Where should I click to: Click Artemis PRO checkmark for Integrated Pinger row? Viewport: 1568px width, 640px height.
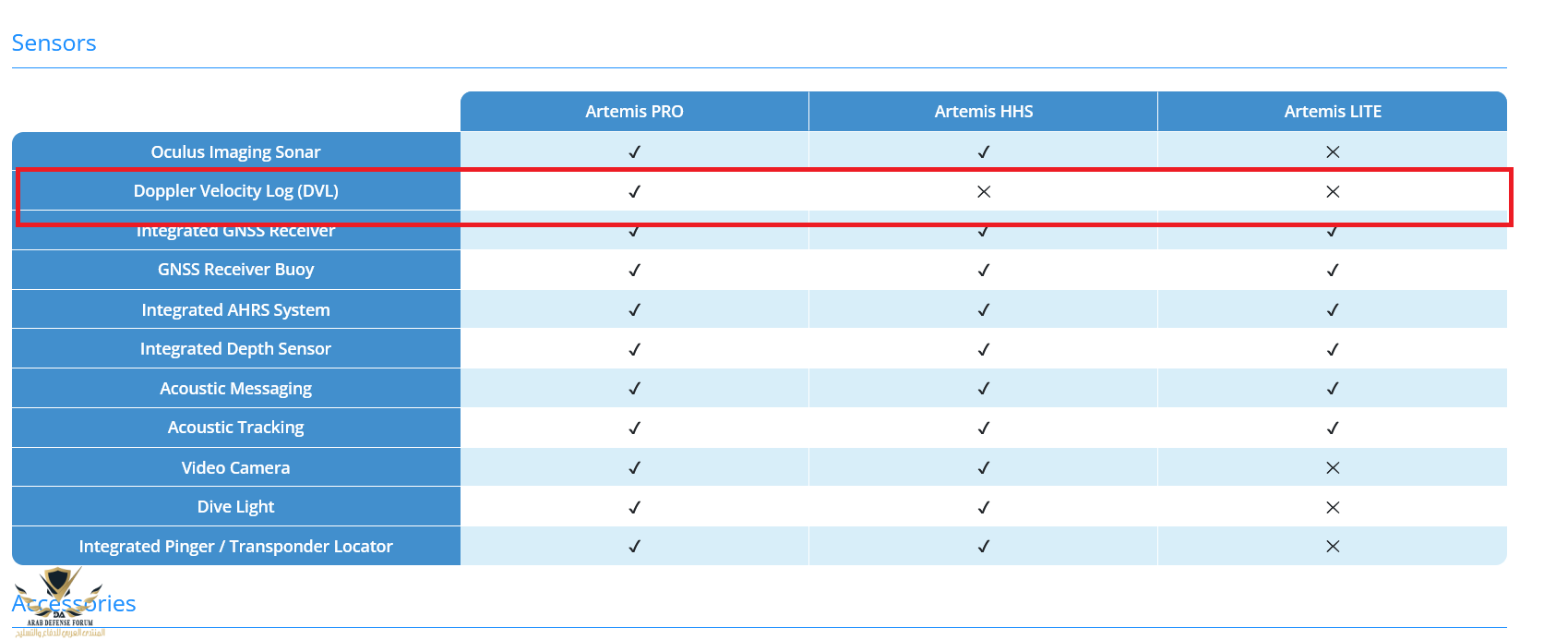click(634, 547)
